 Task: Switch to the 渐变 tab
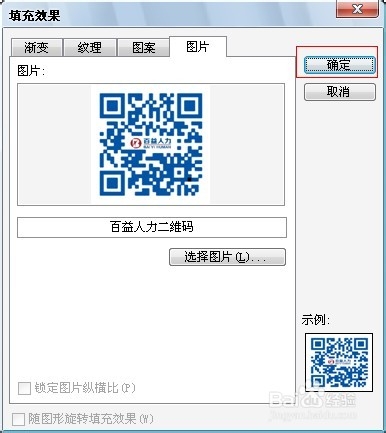click(x=37, y=48)
